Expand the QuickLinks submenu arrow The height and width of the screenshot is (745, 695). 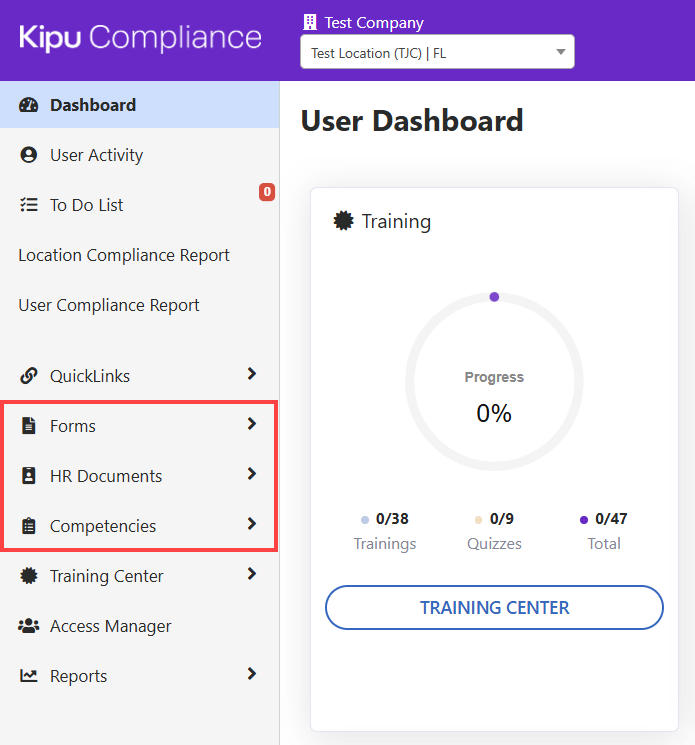(x=251, y=374)
